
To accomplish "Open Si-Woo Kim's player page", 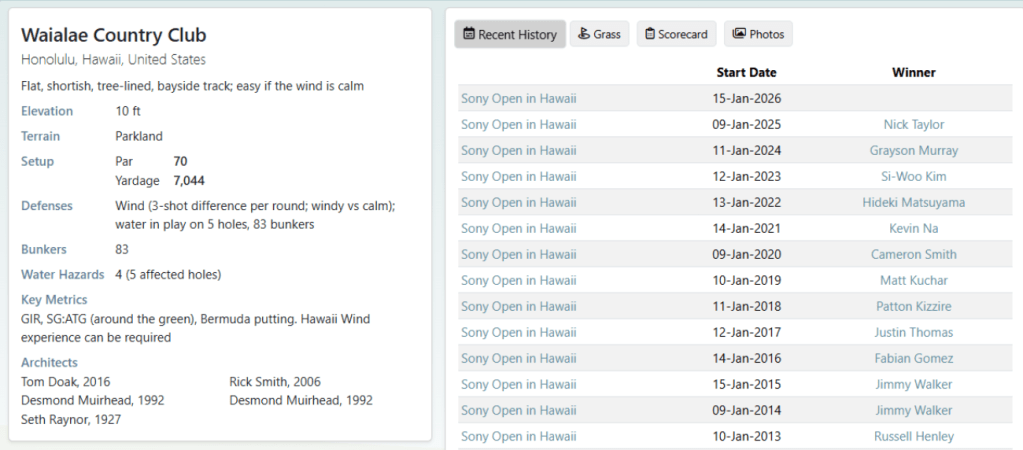I will (913, 176).
